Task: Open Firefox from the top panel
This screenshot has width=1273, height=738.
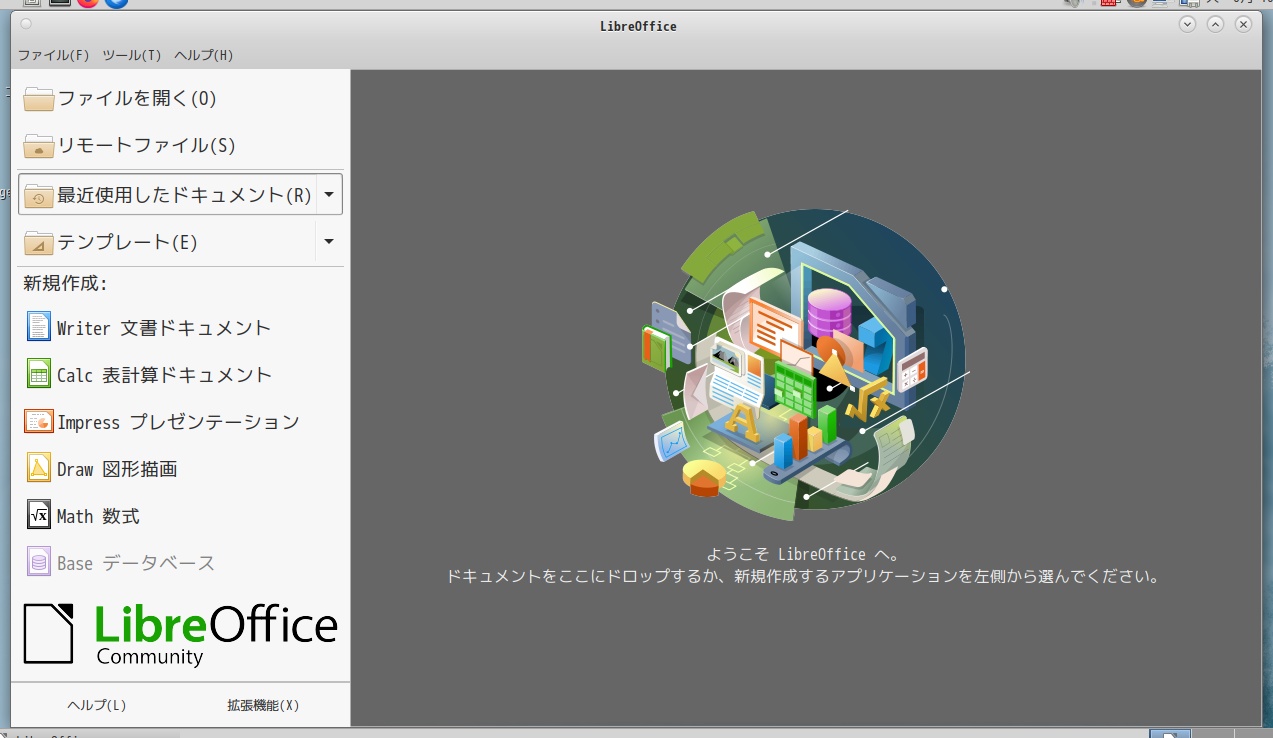Action: tap(88, 4)
